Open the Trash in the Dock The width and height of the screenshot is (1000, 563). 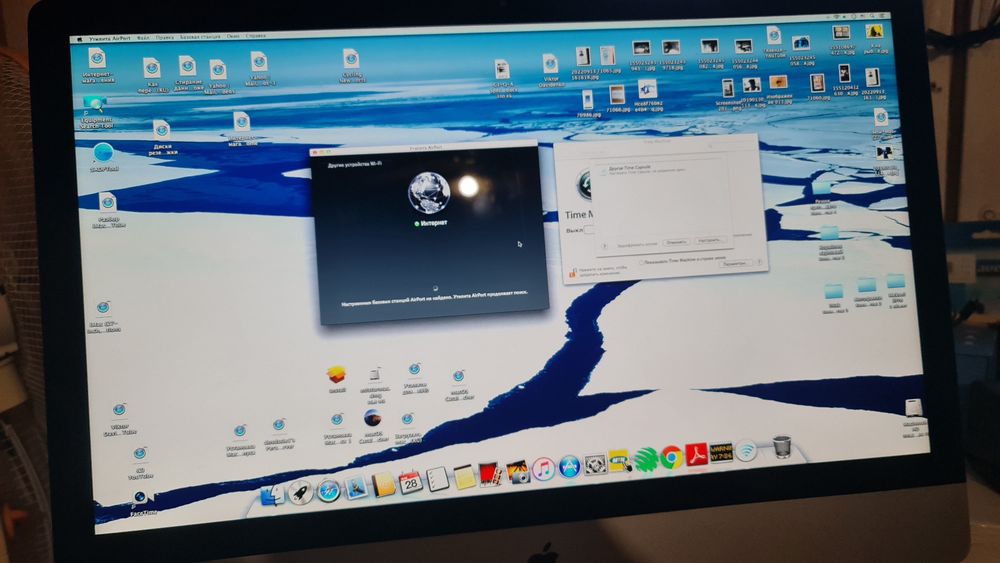pyautogui.click(x=782, y=446)
